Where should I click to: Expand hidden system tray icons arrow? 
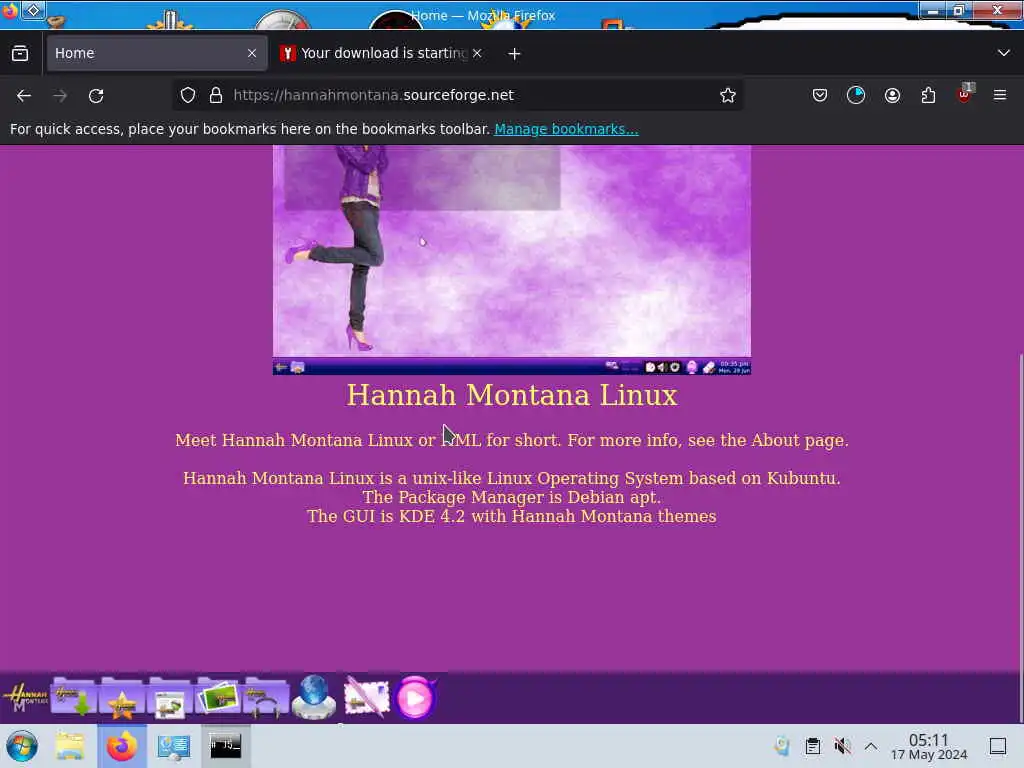pyautogui.click(x=871, y=746)
